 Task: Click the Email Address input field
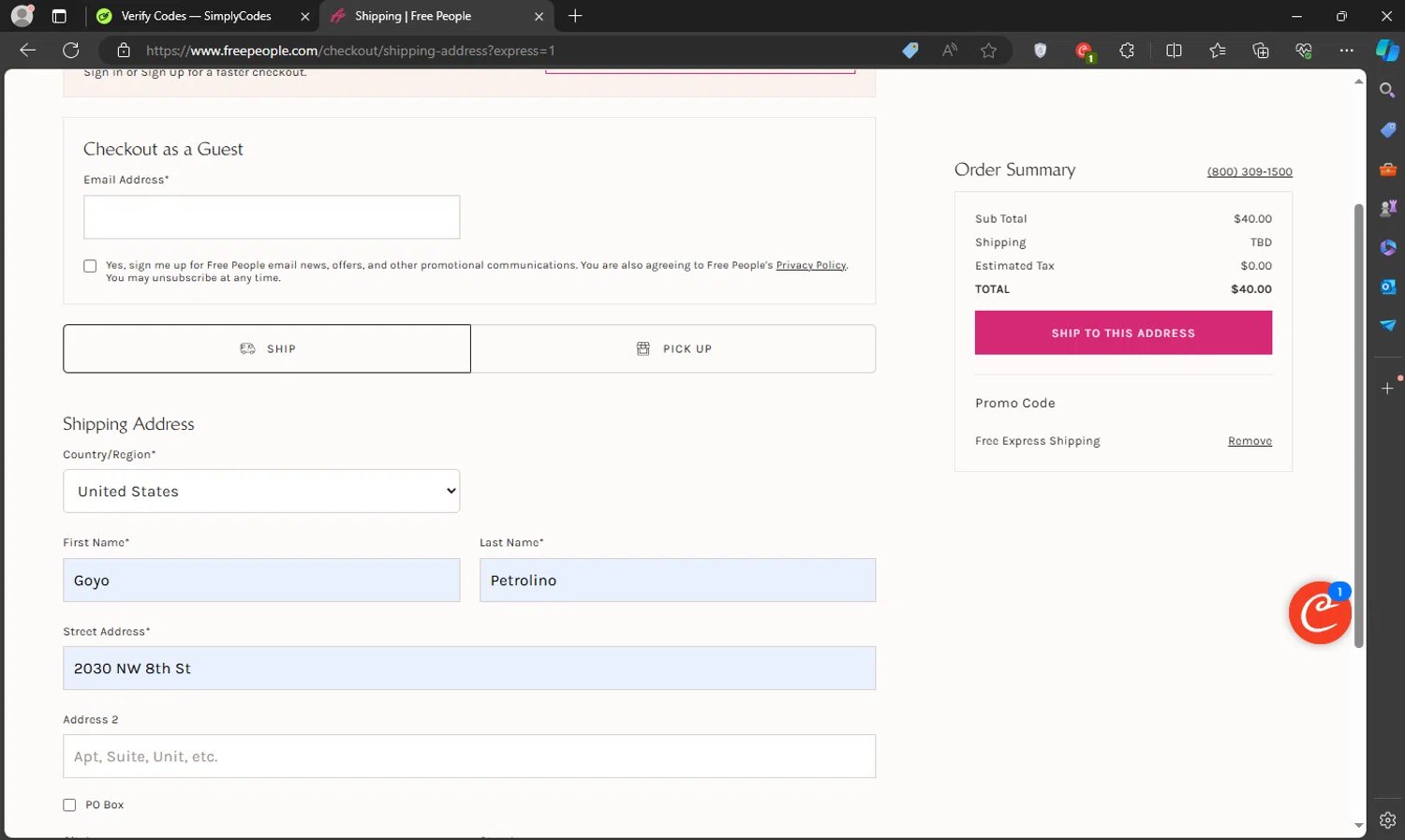pyautogui.click(x=272, y=217)
